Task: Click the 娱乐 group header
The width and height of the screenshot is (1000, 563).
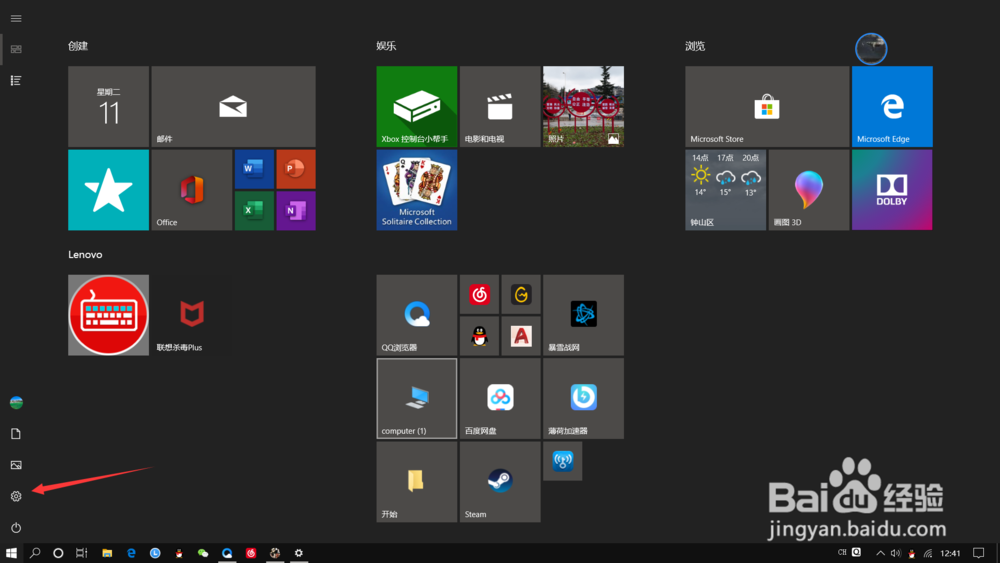Action: pyautogui.click(x=386, y=46)
